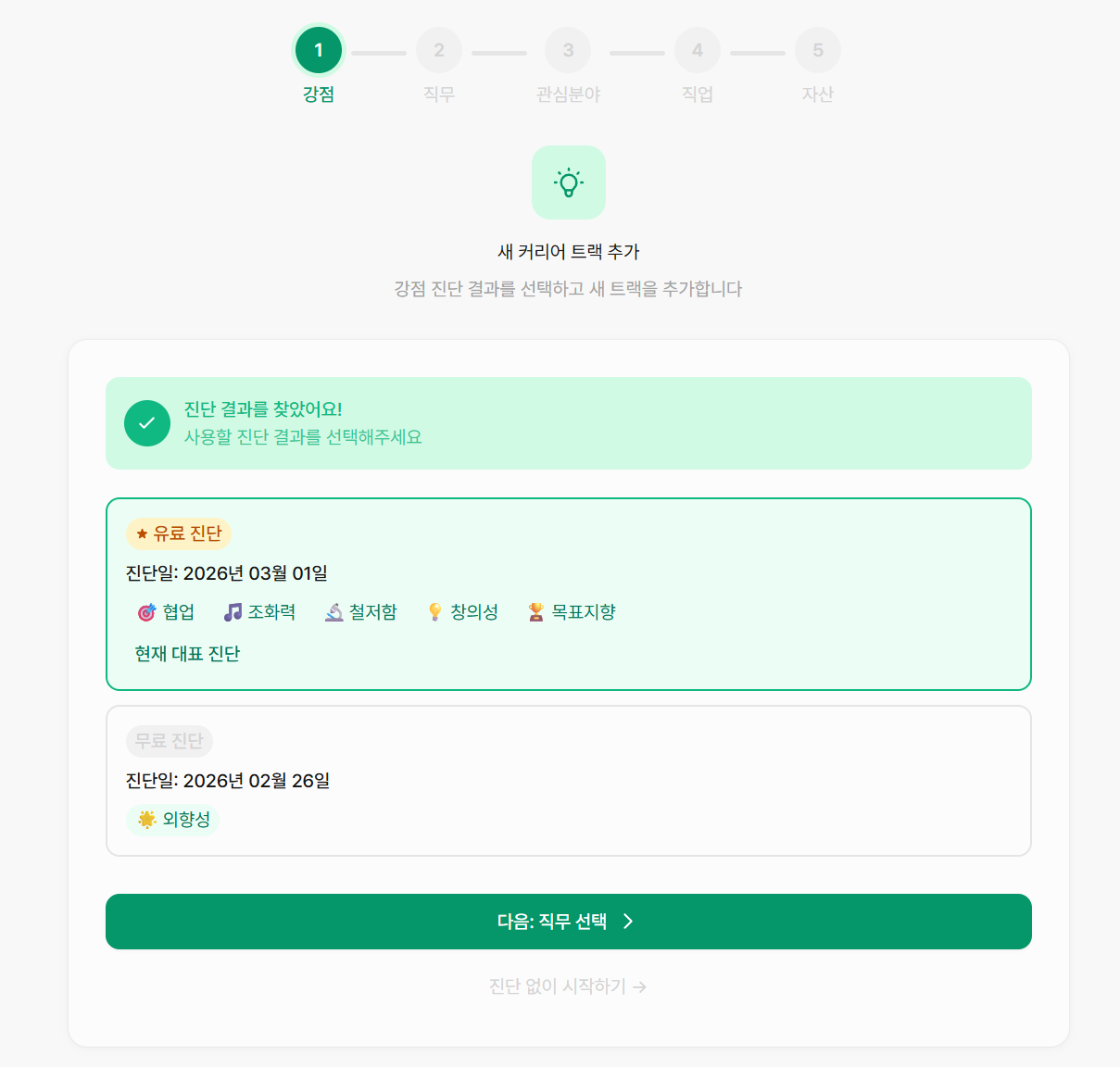Viewport: 1120px width, 1067px height.
Task: Switch to step 4 직업
Action: [698, 50]
